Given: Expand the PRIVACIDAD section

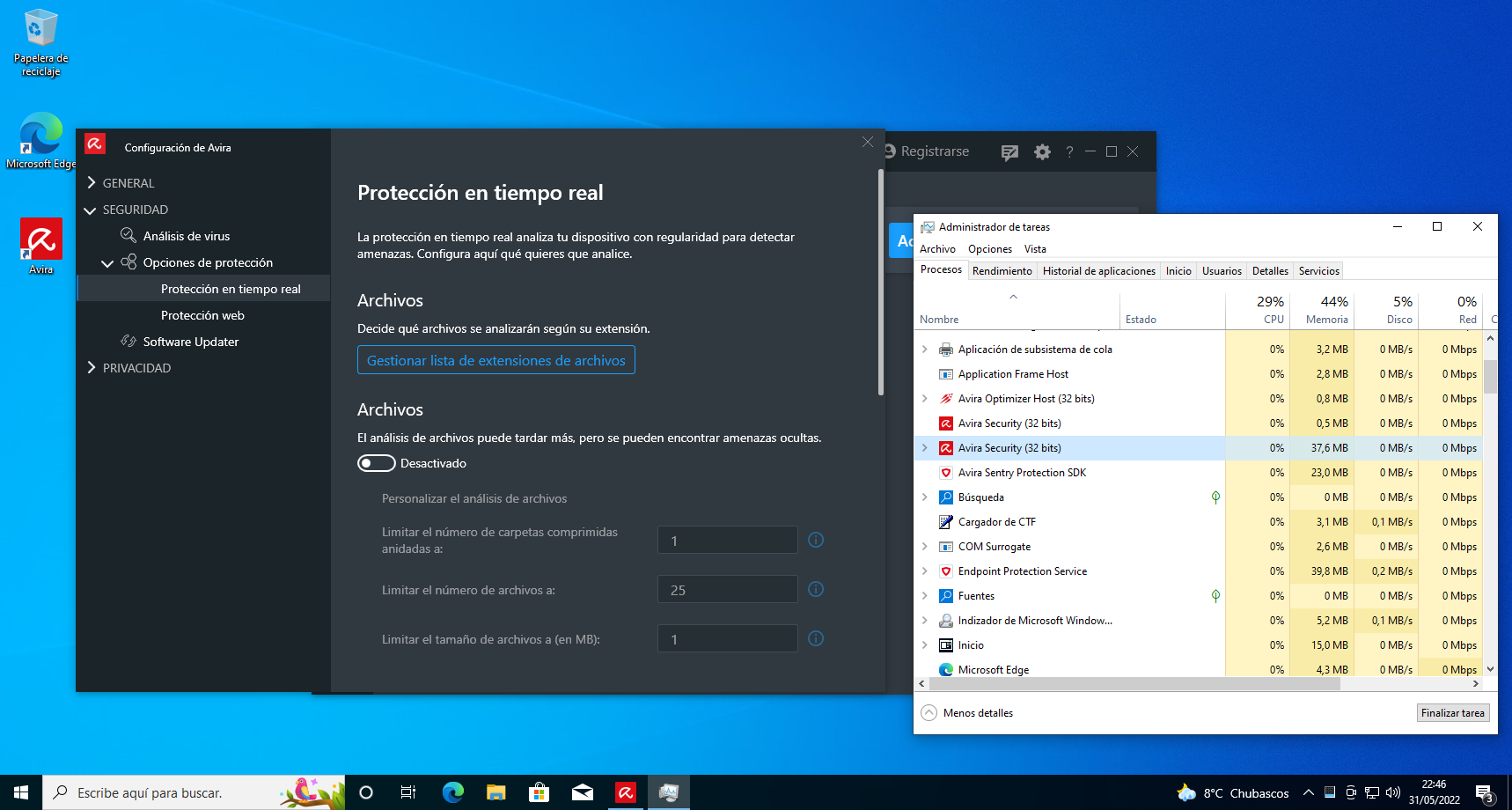Looking at the screenshot, I should pyautogui.click(x=91, y=367).
